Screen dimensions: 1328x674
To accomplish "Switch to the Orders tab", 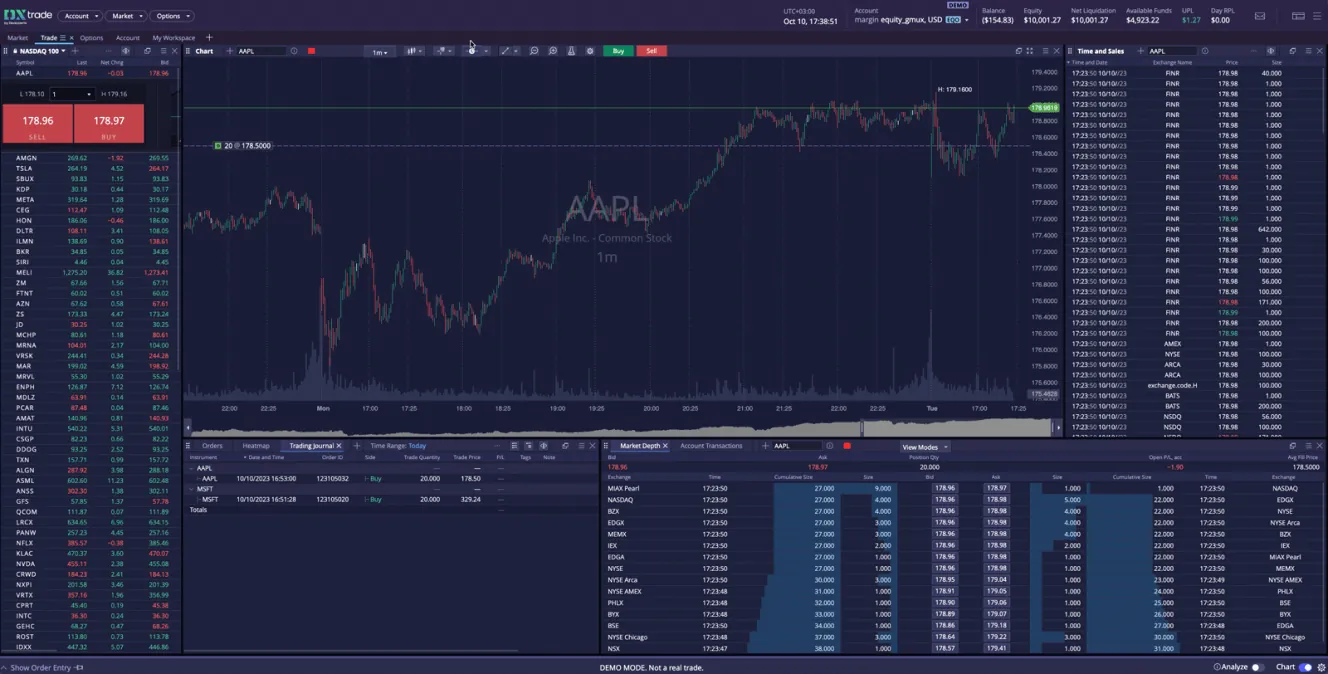I will pos(212,446).
